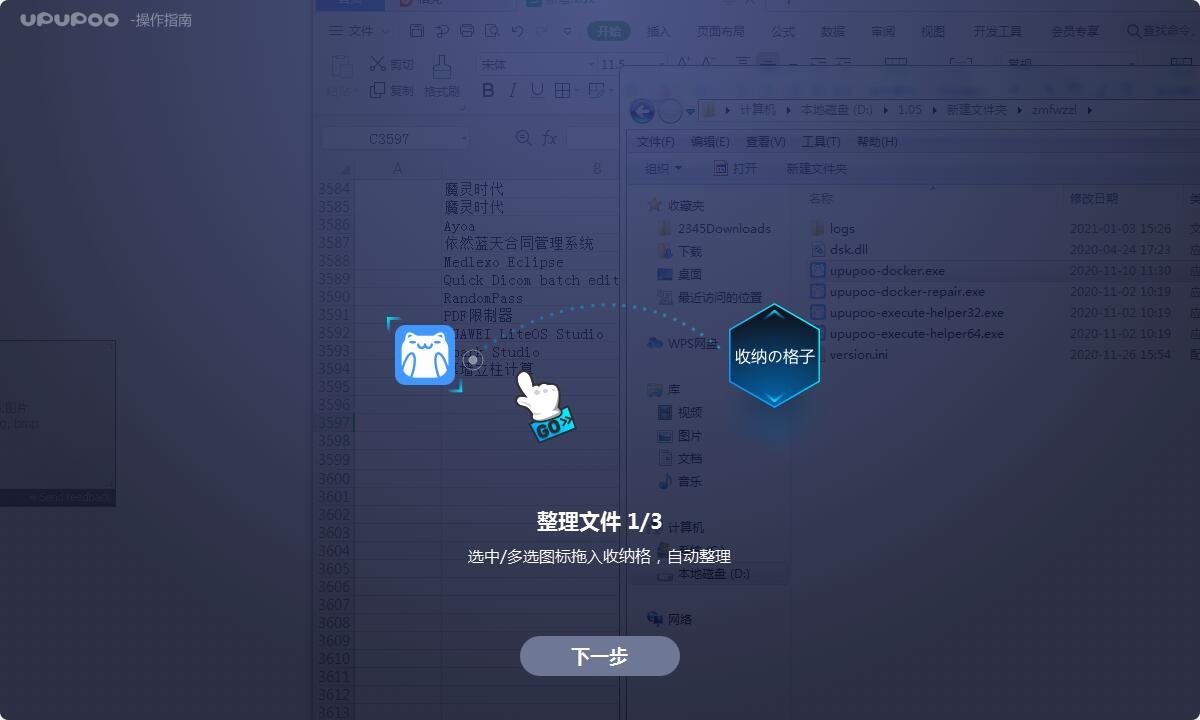Image resolution: width=1200 pixels, height=720 pixels.
Task: Open the 会员专享 ribbon tab in WPS
Action: pyautogui.click(x=1075, y=31)
